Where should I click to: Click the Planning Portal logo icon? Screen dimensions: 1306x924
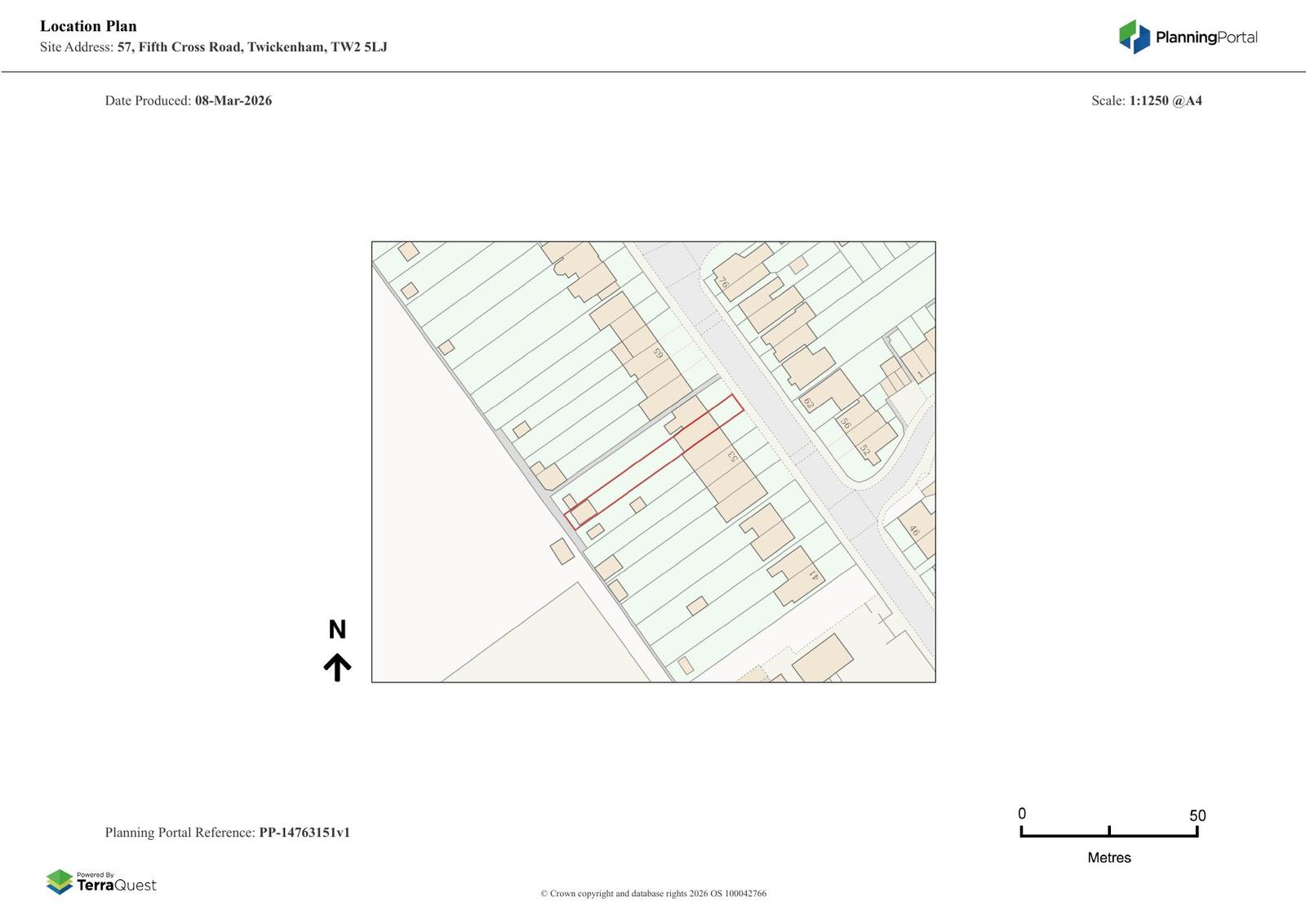click(x=1134, y=37)
